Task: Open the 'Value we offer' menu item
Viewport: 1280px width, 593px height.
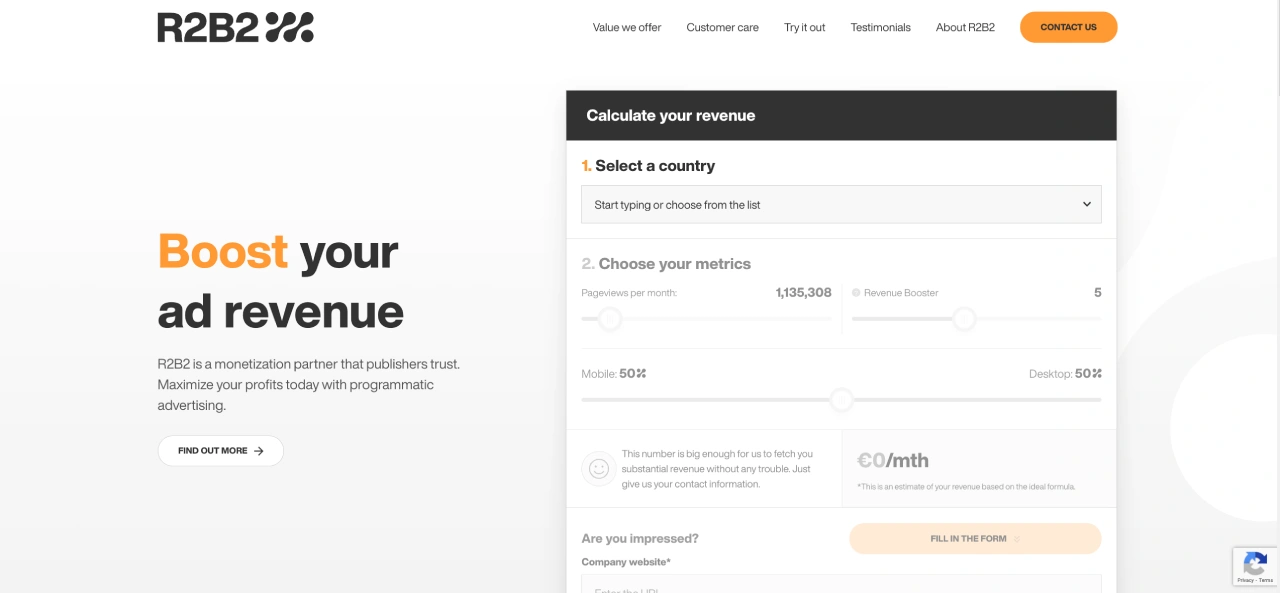Action: 627,27
